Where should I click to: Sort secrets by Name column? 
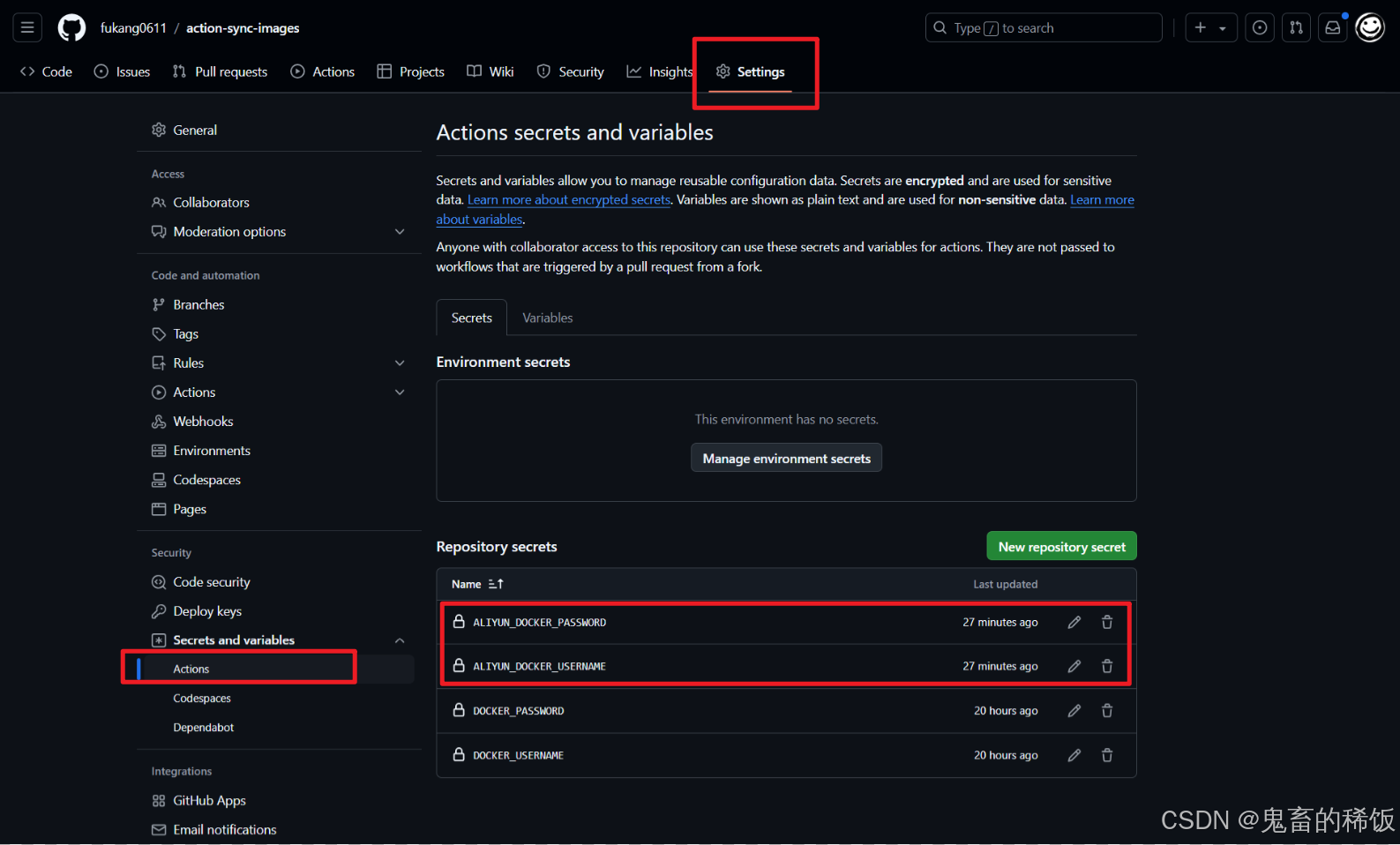click(477, 584)
